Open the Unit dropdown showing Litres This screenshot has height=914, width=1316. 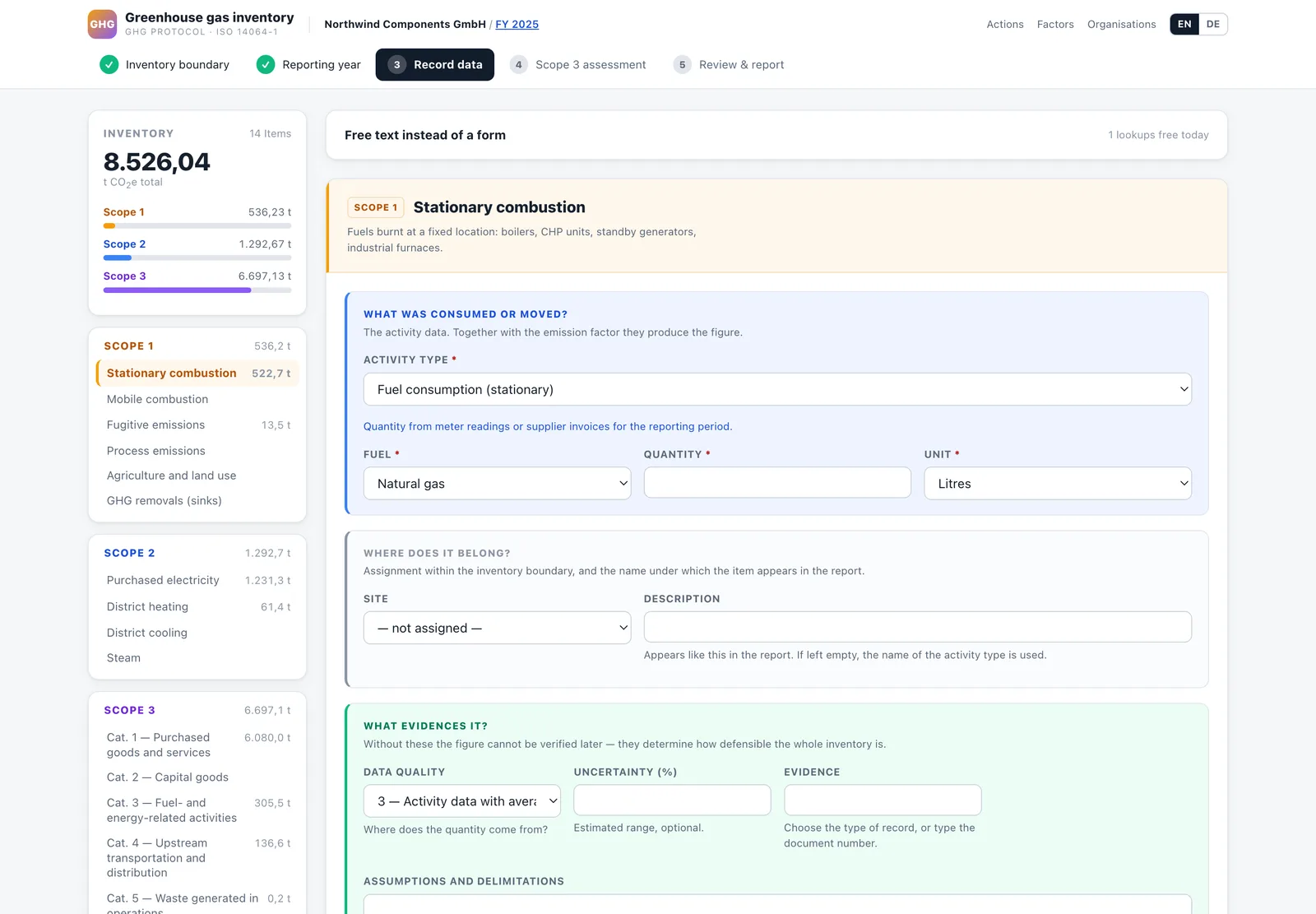tap(1058, 484)
